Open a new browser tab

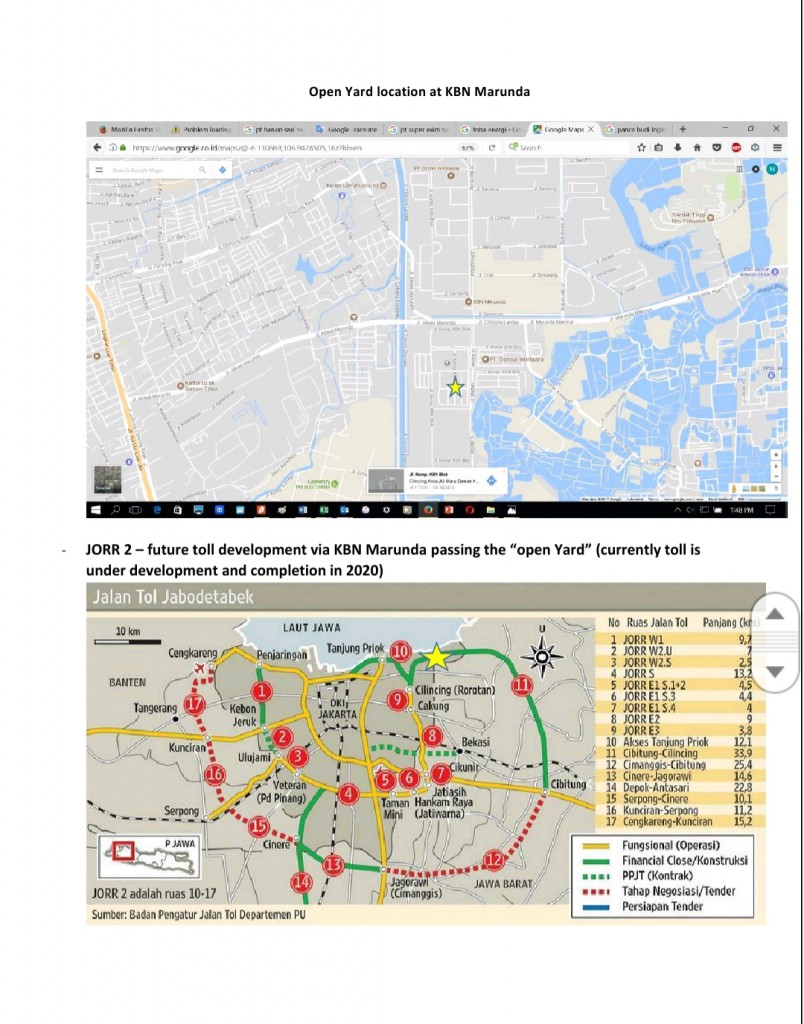pyautogui.click(x=683, y=129)
